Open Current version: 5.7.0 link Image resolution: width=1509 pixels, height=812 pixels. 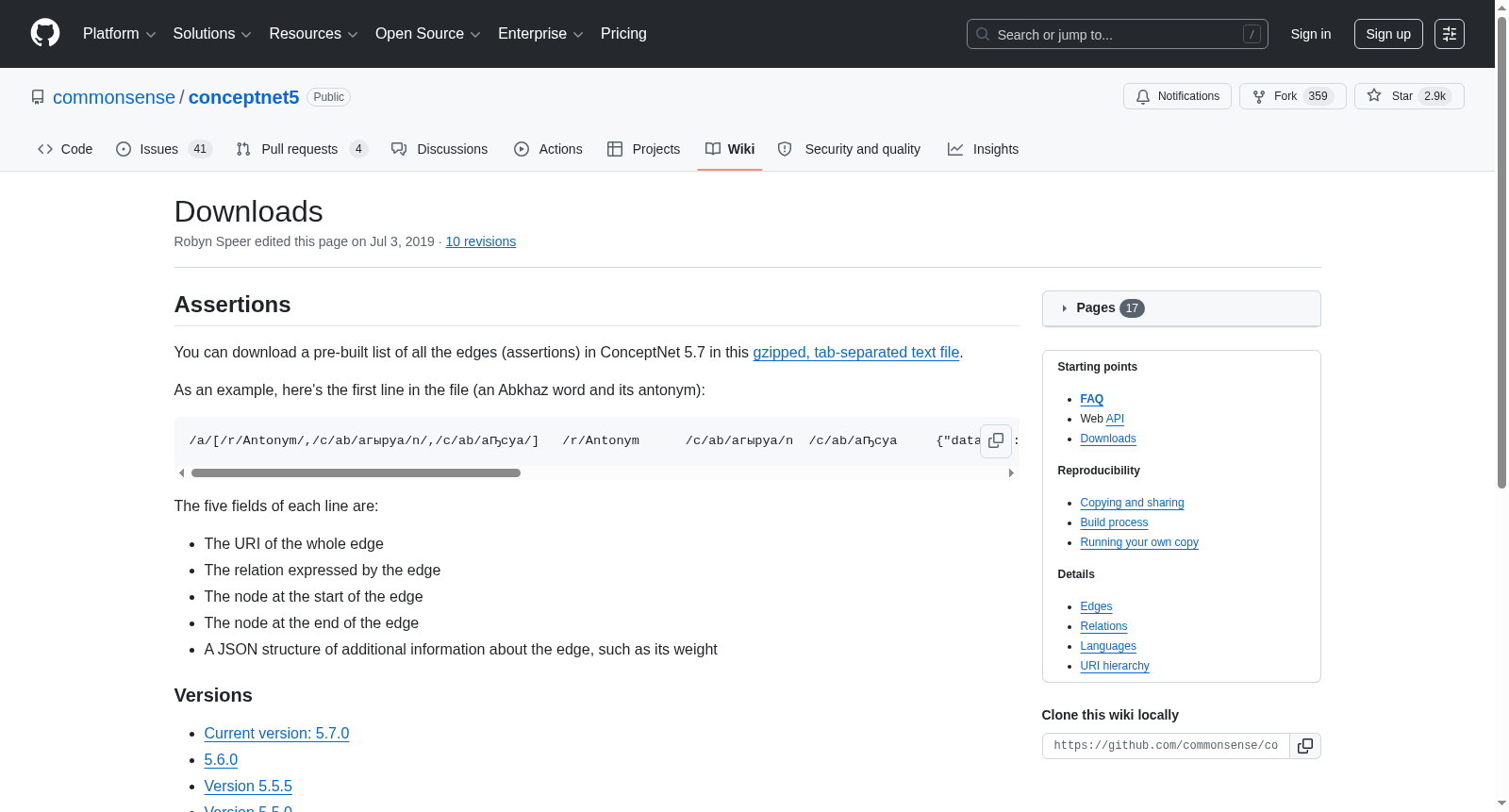click(x=276, y=733)
